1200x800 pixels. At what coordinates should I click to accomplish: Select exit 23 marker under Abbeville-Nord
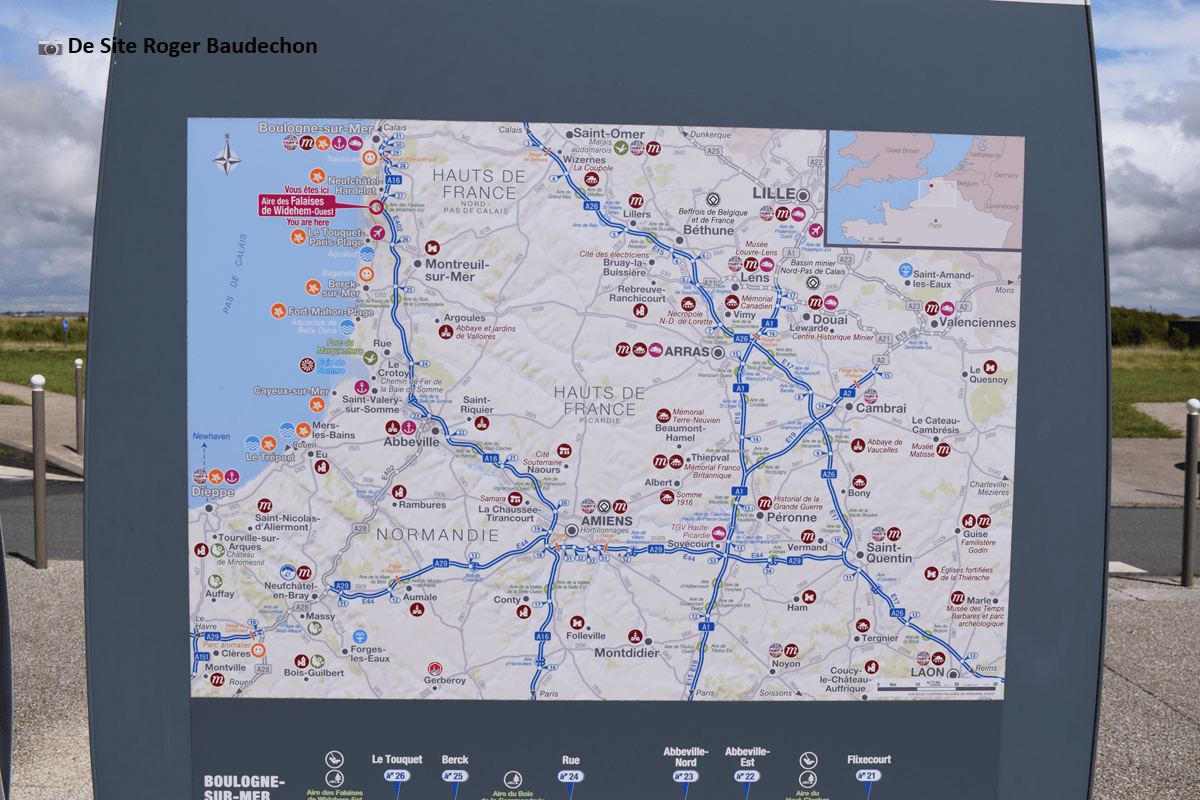coord(685,776)
